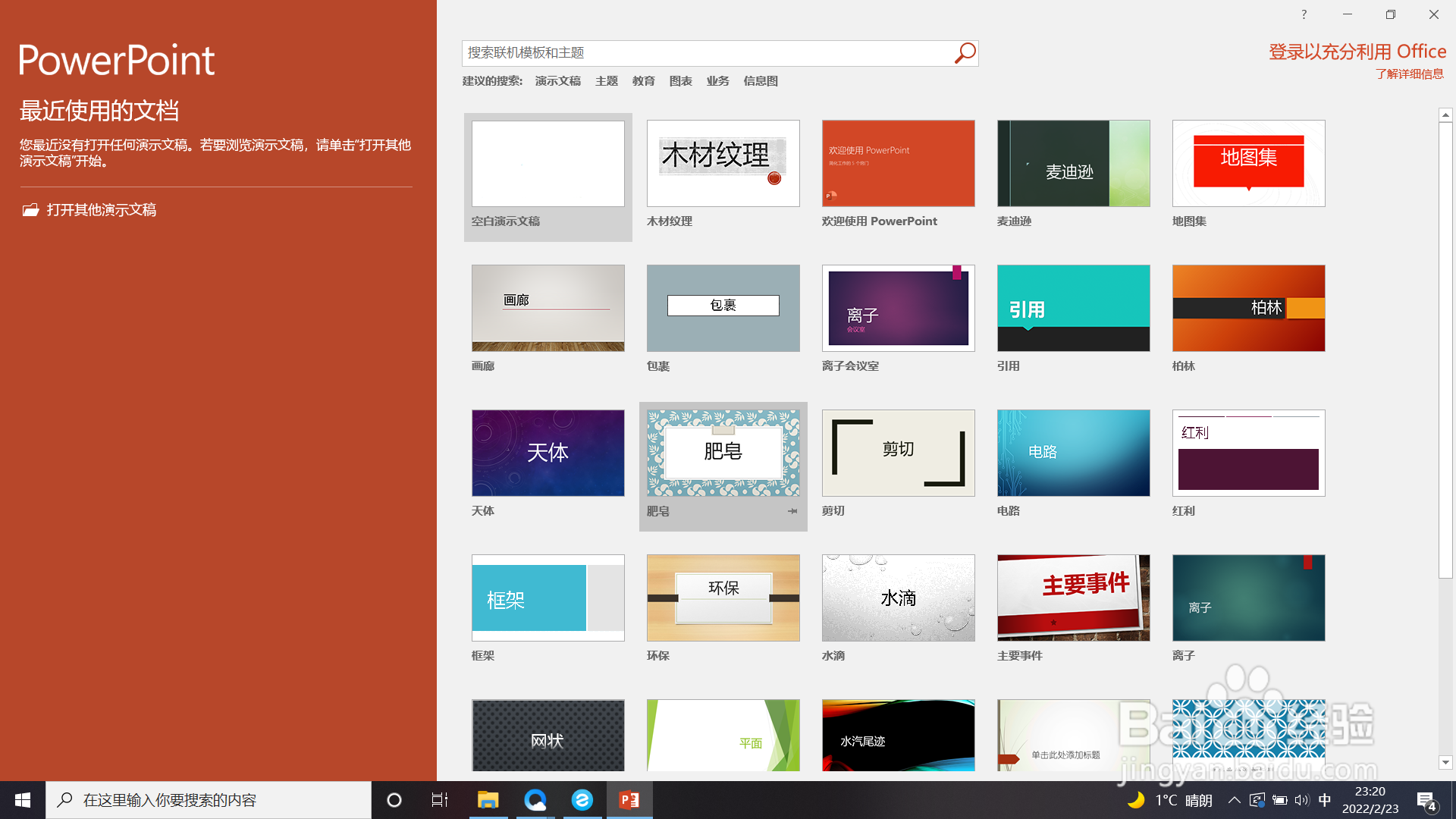This screenshot has width=1456, height=819.
Task: Open the notification center icon
Action: [x=1426, y=800]
